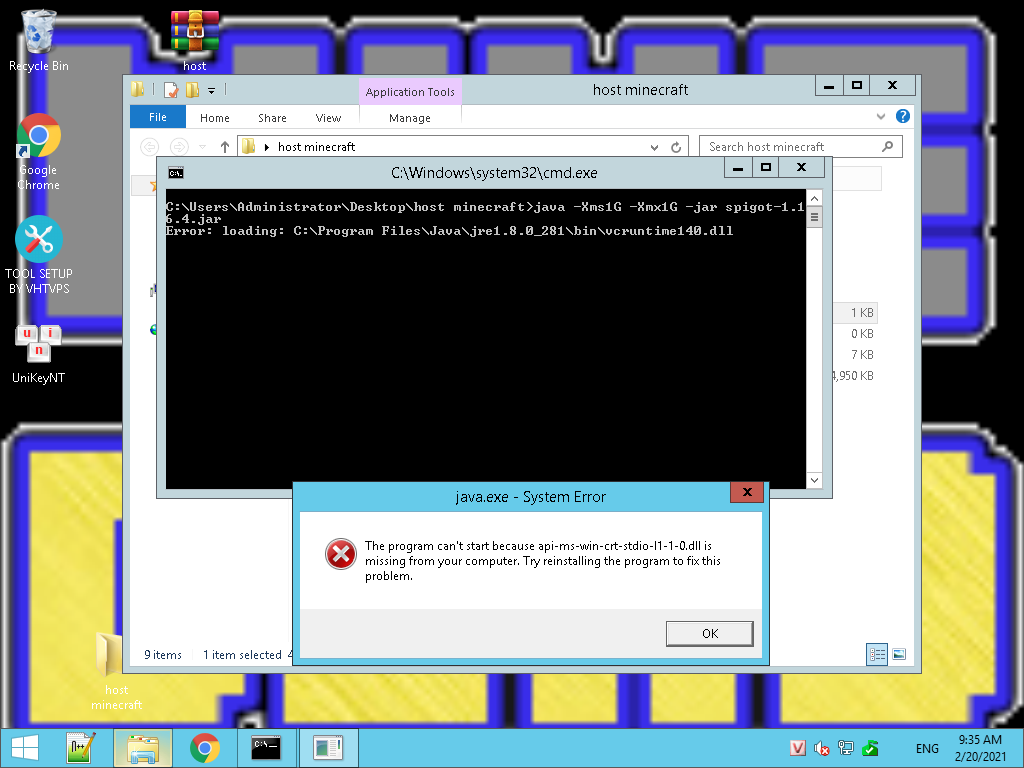Click the host minecraft address bar path
Viewport: 1024px width, 768px height.
click(316, 147)
